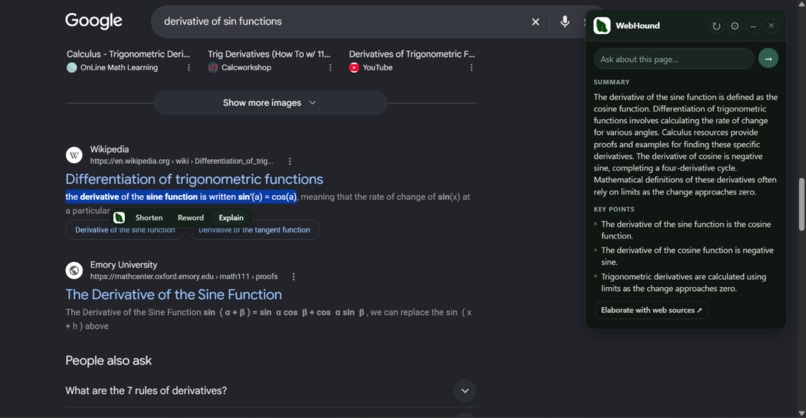Screen dimensions: 806x418
Task: Start voice search with the microphone icon
Action: [564, 22]
